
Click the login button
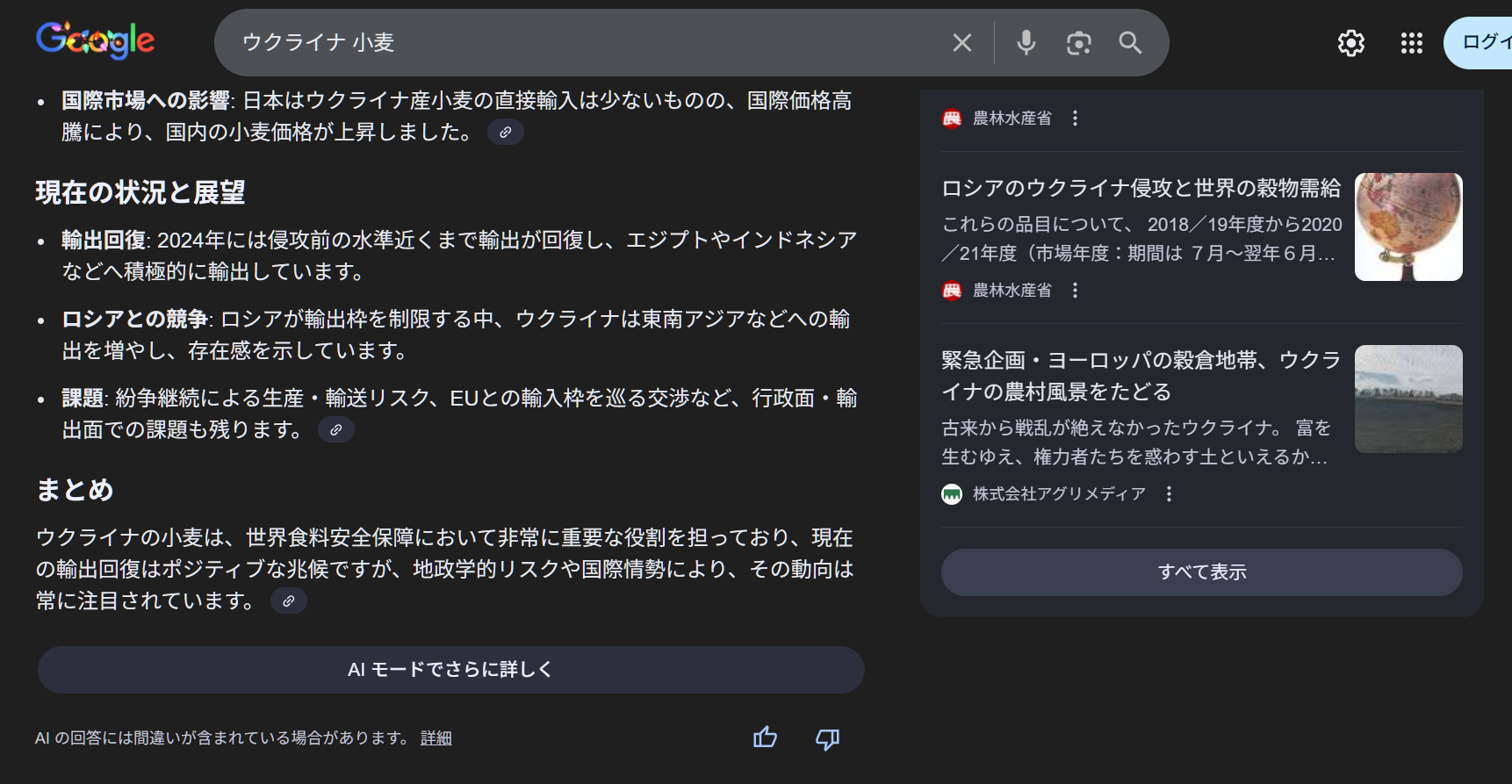[1484, 42]
